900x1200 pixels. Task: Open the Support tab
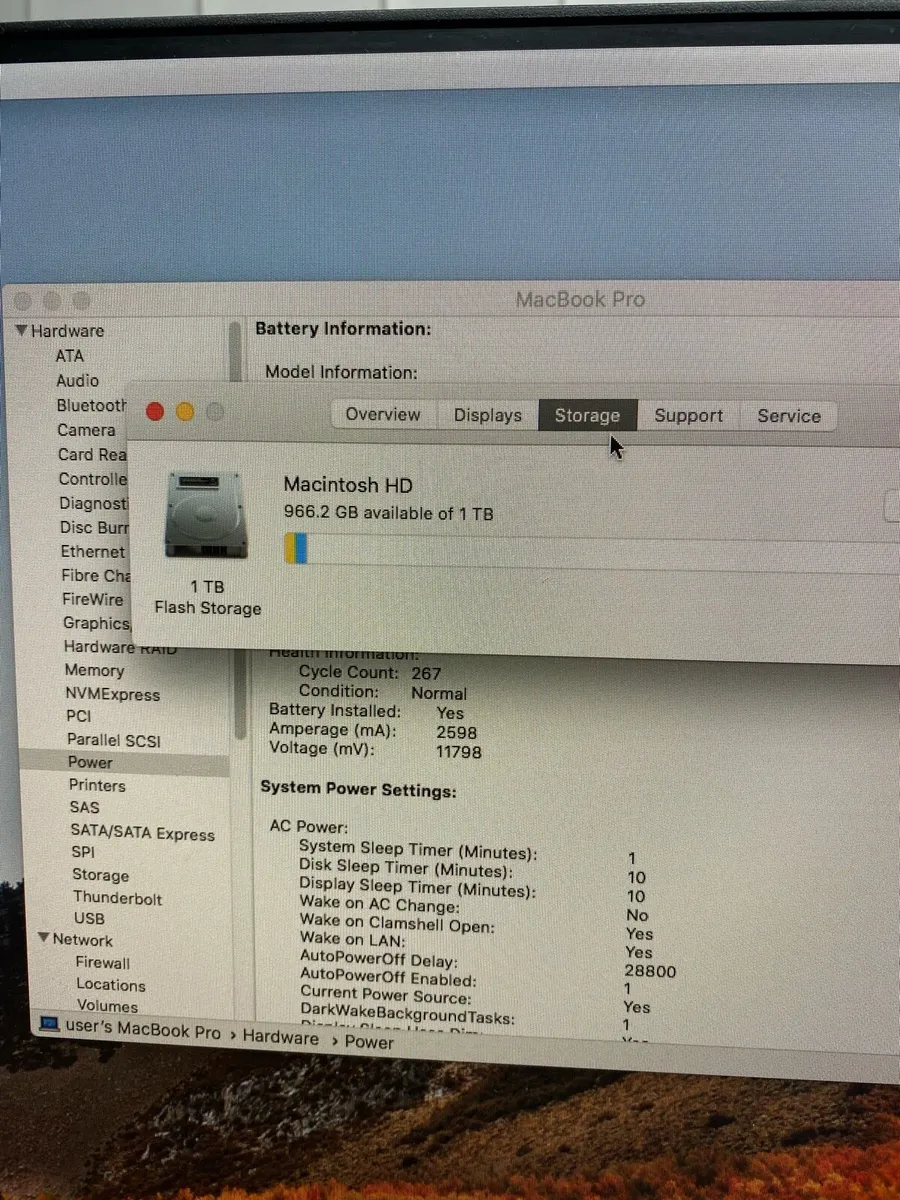(x=688, y=417)
